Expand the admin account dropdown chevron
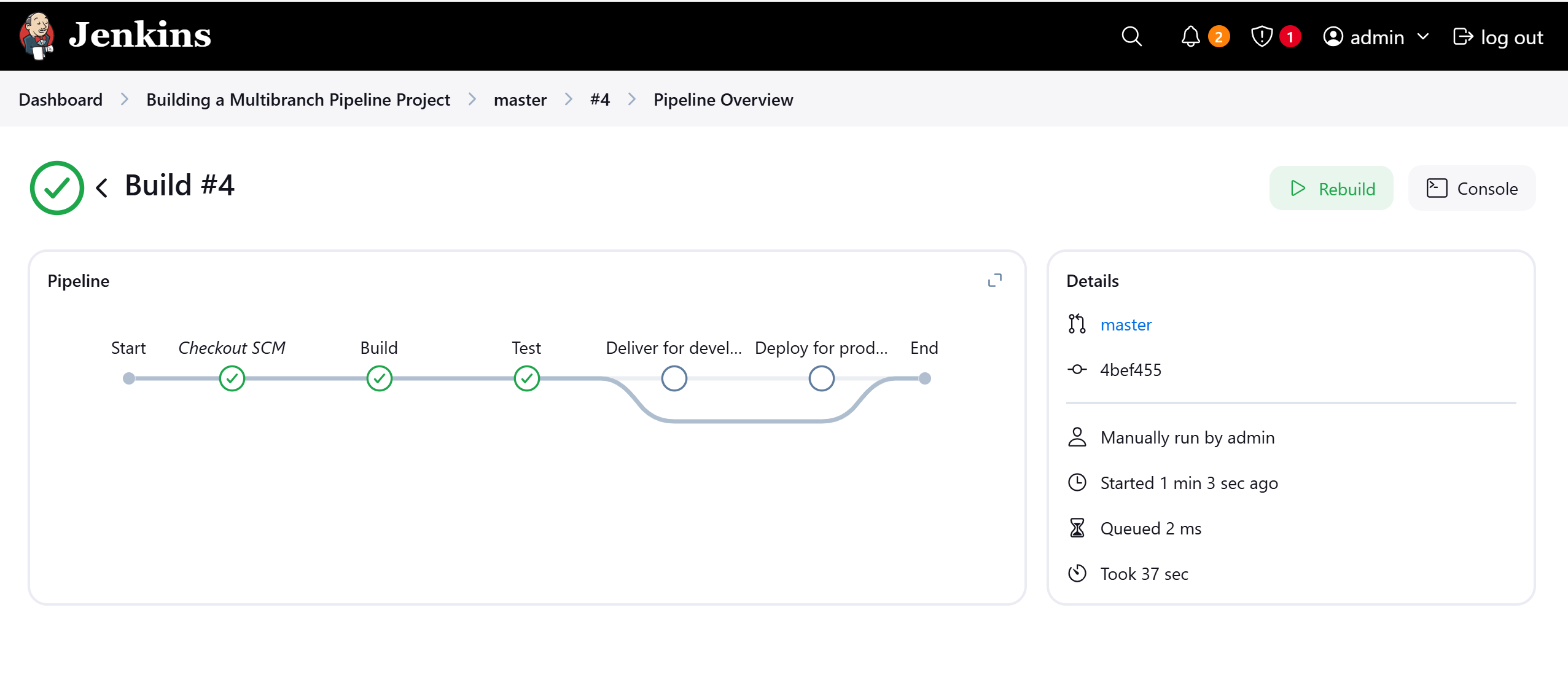The height and width of the screenshot is (696, 1568). [1423, 37]
